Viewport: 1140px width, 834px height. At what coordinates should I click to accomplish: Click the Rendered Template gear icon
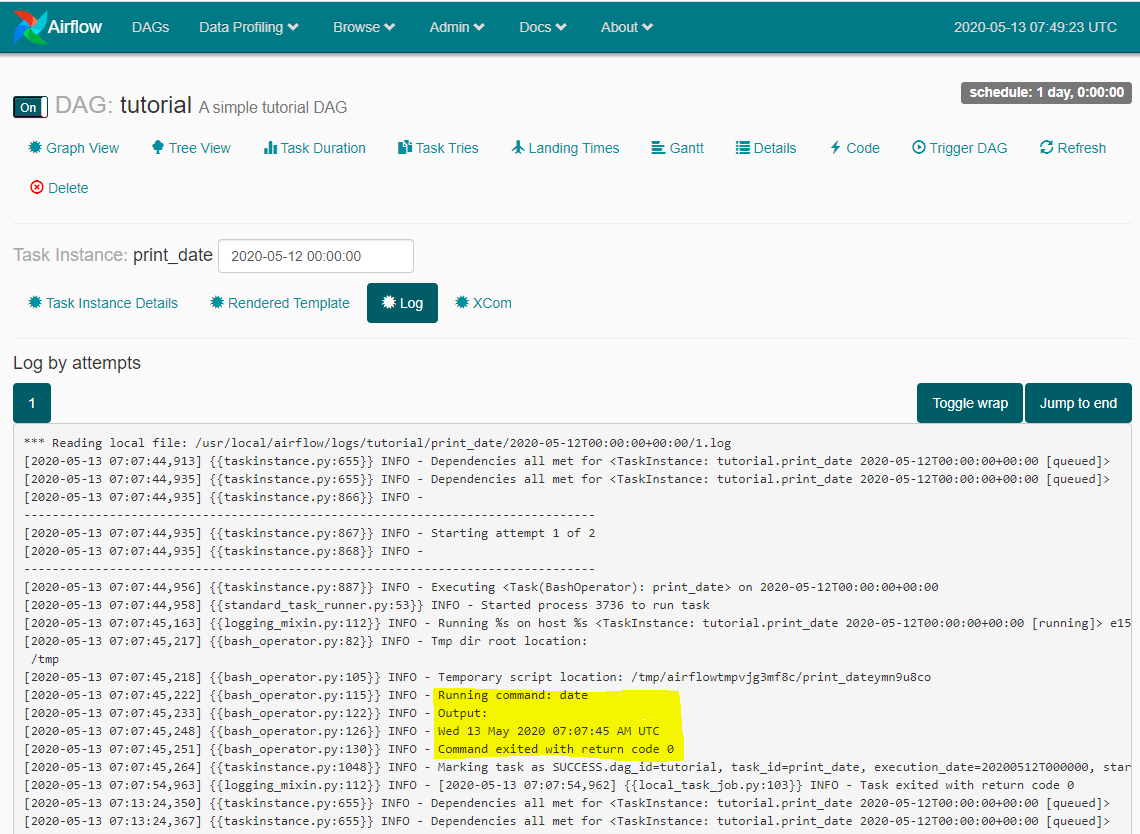[x=217, y=302]
